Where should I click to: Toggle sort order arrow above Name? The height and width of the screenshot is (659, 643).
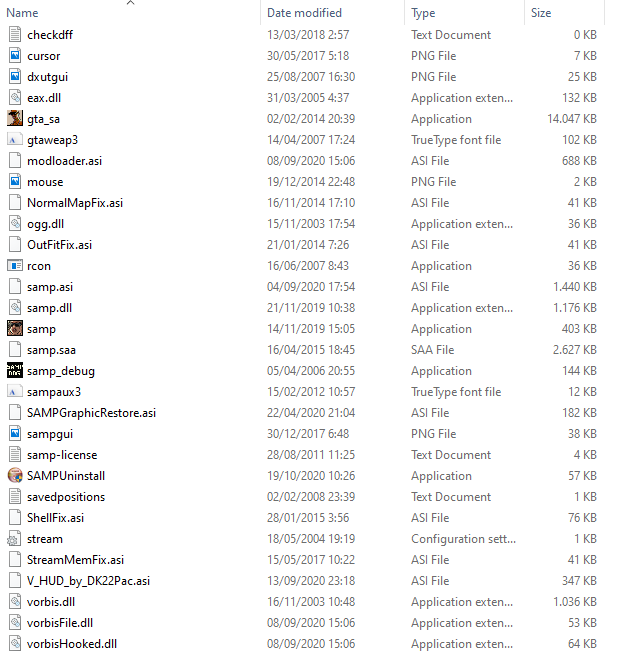point(130,3)
